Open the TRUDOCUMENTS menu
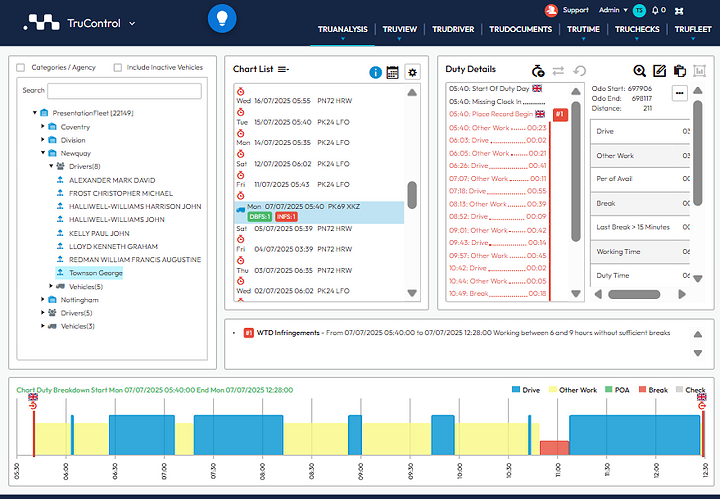Screen dimensions: 720x499 pos(521,29)
